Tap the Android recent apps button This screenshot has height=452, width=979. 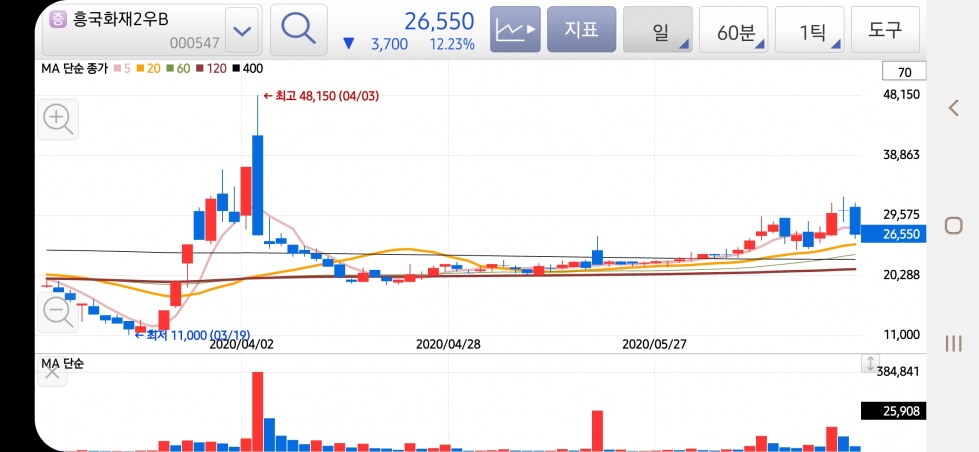[x=953, y=343]
